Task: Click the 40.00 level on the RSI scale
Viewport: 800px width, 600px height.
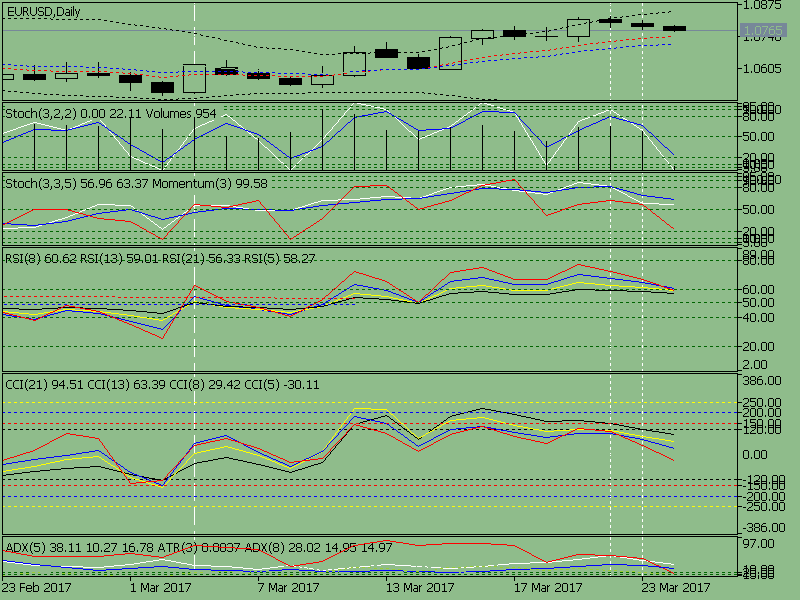Action: click(759, 317)
